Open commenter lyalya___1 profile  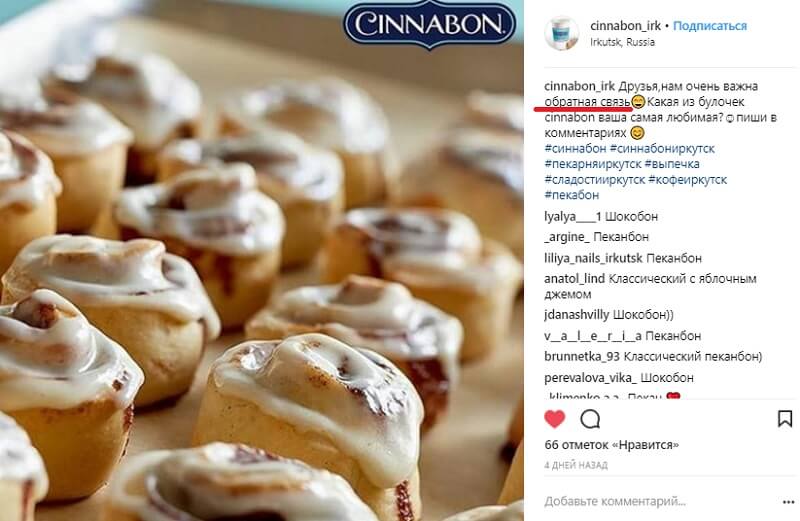tap(572, 217)
